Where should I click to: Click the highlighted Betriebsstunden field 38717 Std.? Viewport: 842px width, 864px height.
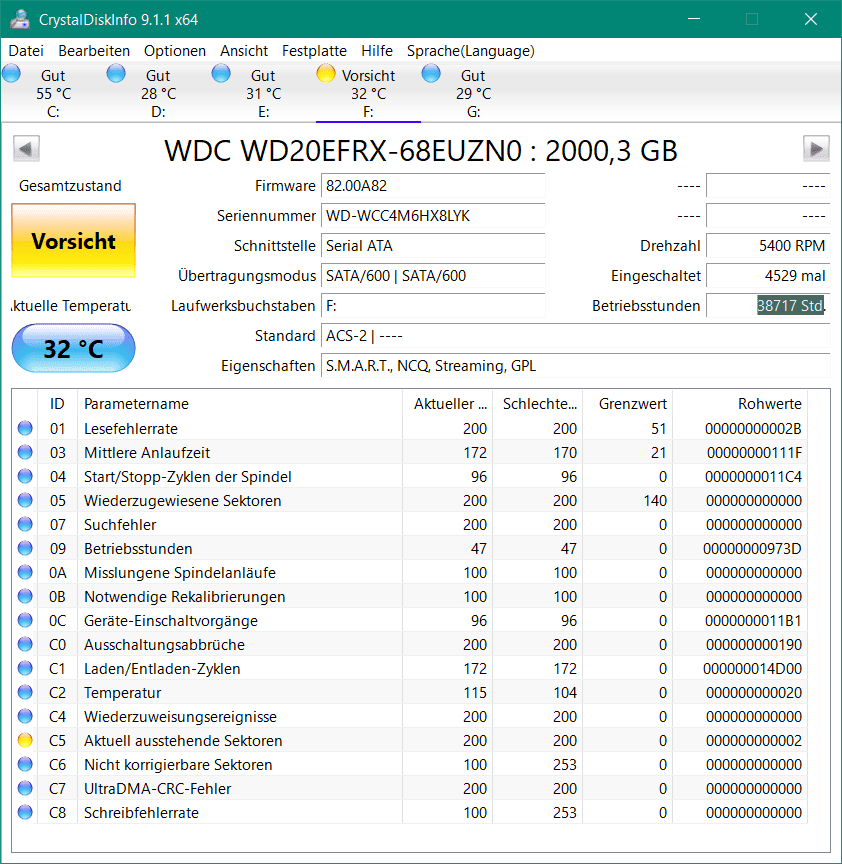click(x=768, y=305)
